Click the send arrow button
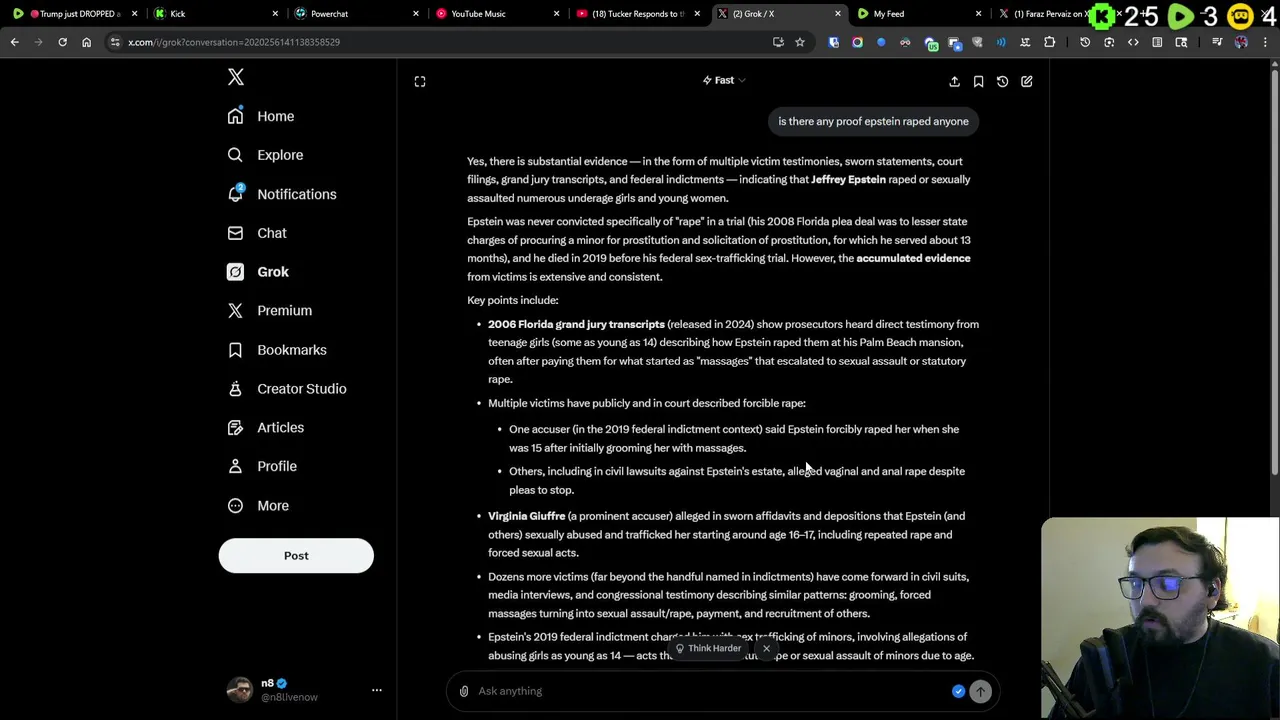Image resolution: width=1280 pixels, height=720 pixels. [980, 691]
